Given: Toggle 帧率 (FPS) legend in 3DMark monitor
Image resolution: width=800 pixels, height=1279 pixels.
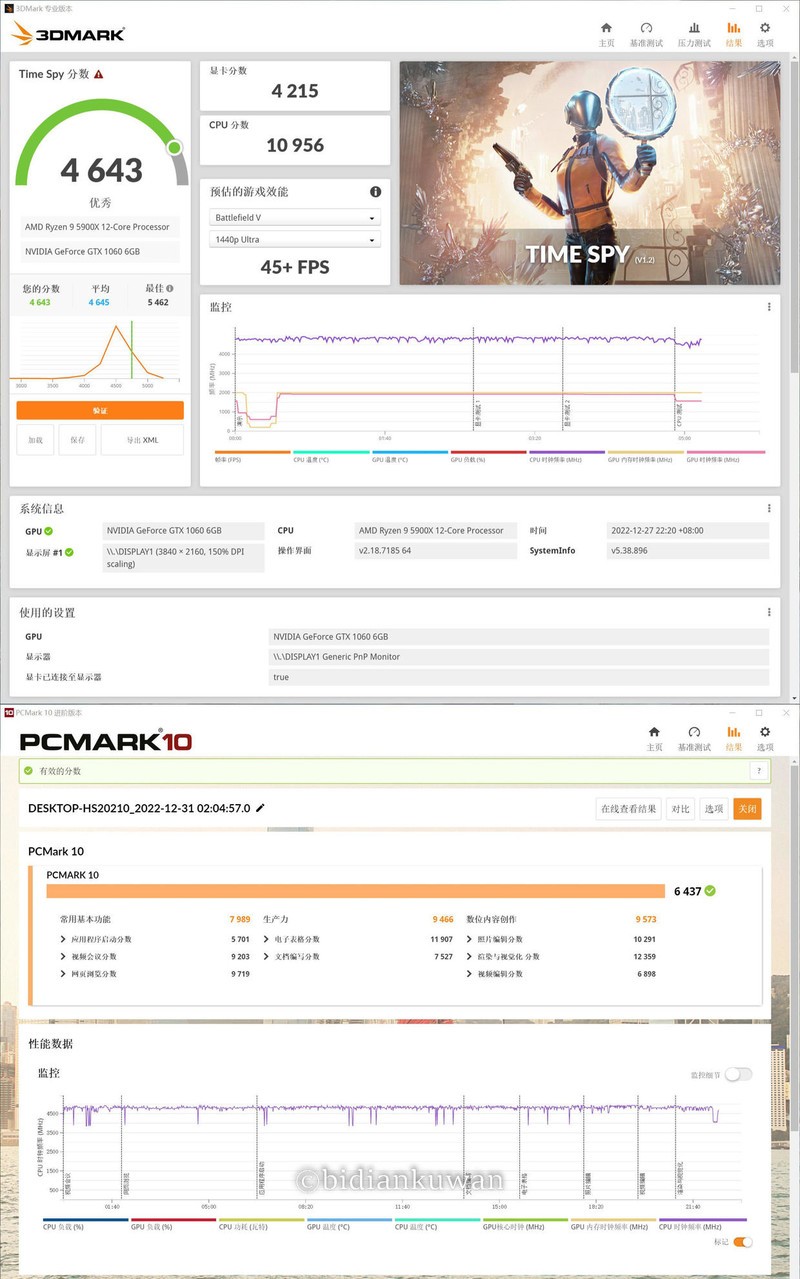Looking at the screenshot, I should point(251,455).
